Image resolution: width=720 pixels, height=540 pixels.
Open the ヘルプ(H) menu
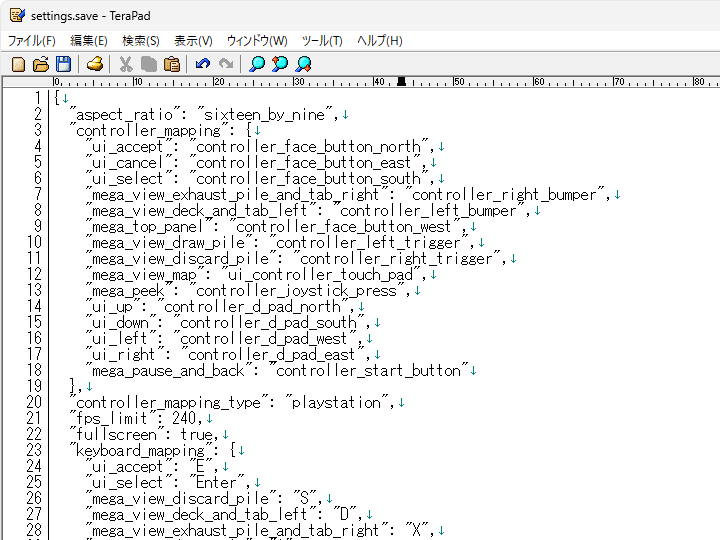pyautogui.click(x=380, y=41)
